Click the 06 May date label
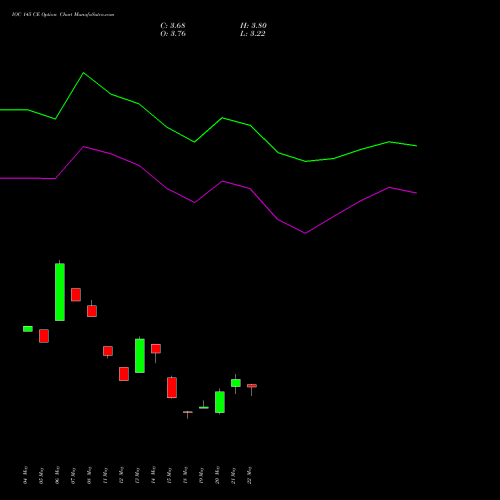This screenshot has height=500, width=500. click(58, 475)
